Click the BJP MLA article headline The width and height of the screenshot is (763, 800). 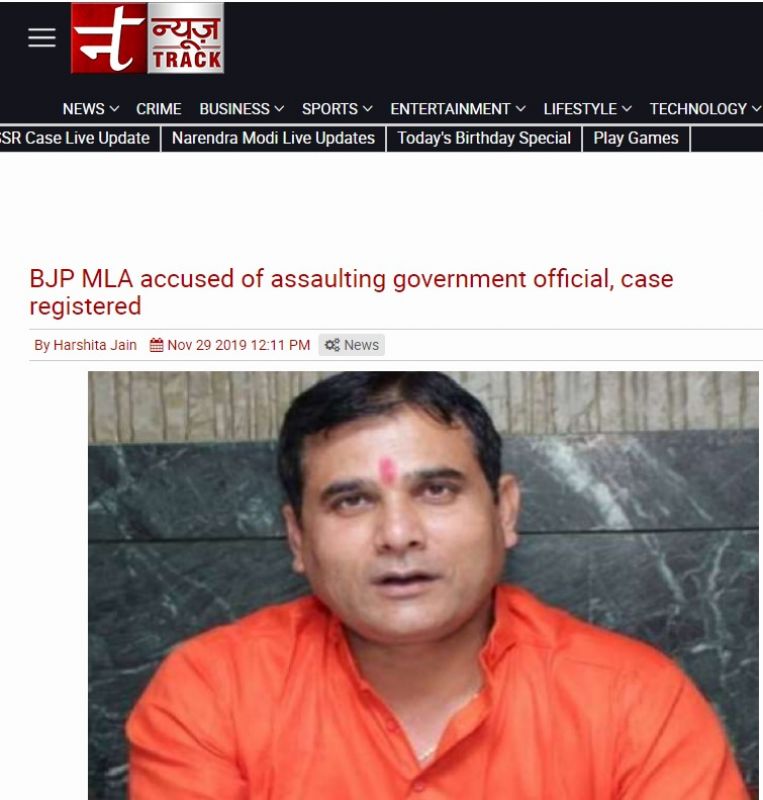[x=351, y=292]
